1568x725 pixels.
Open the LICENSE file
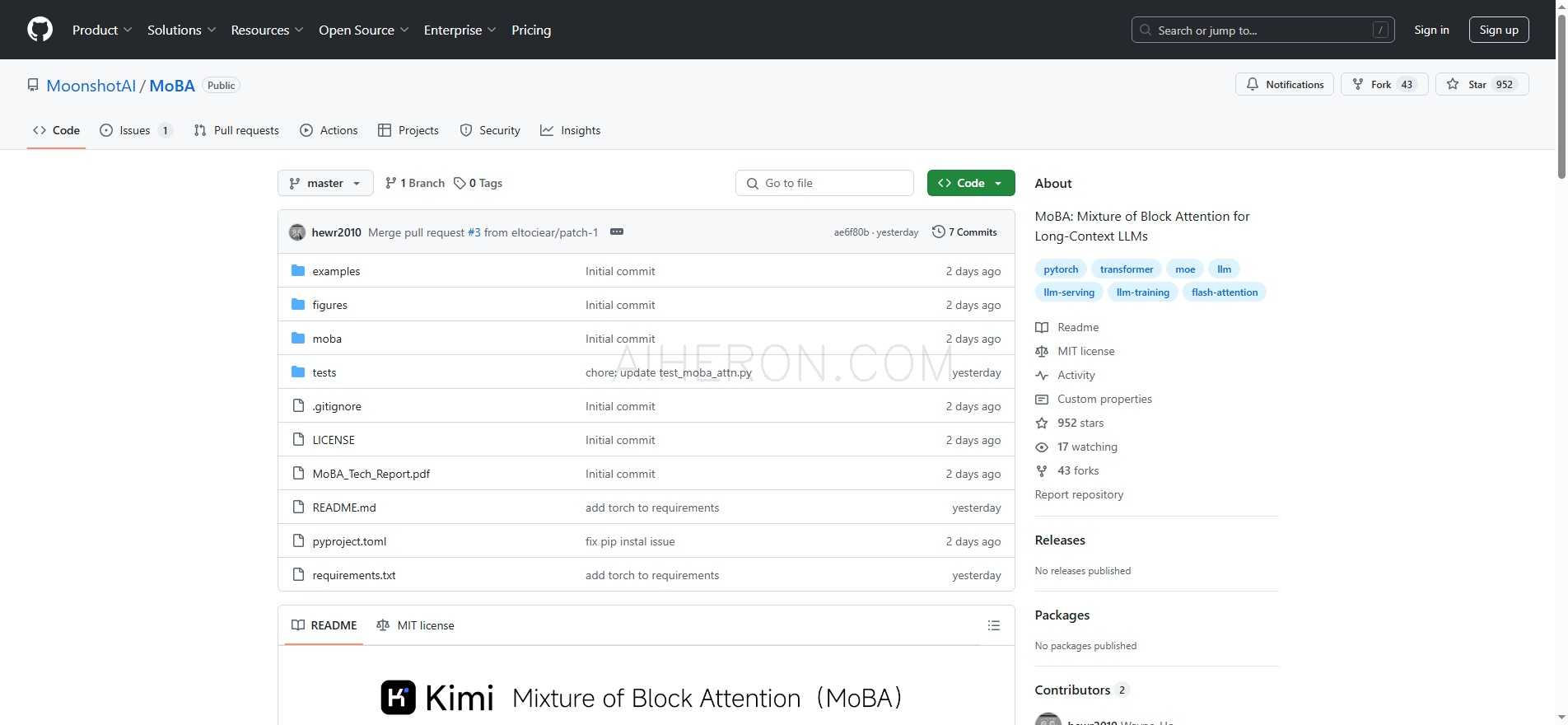click(334, 440)
